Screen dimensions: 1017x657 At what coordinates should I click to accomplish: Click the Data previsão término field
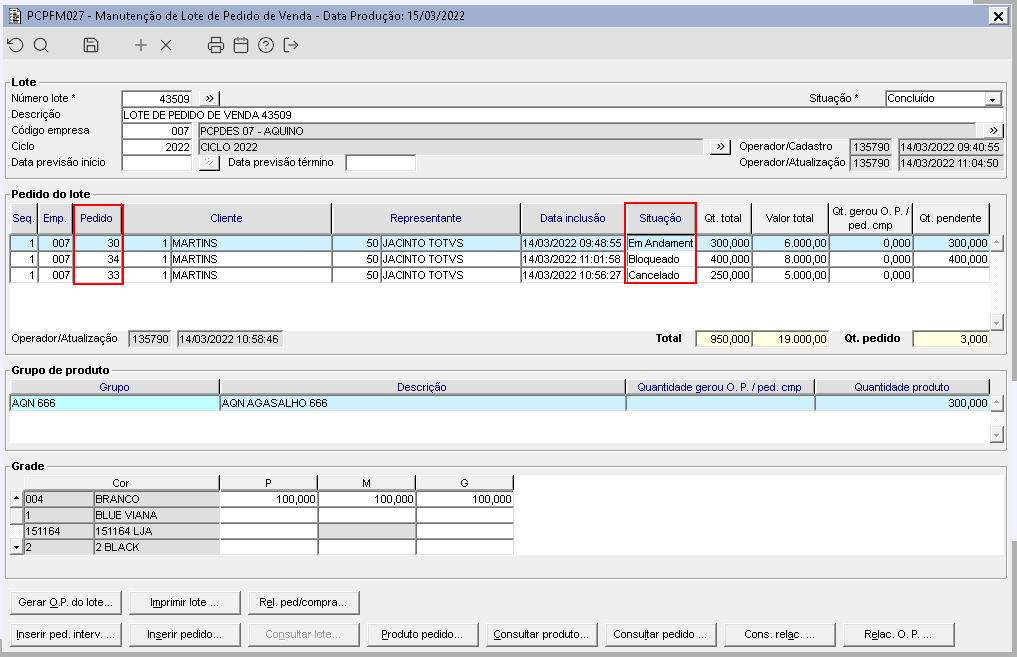[x=379, y=163]
